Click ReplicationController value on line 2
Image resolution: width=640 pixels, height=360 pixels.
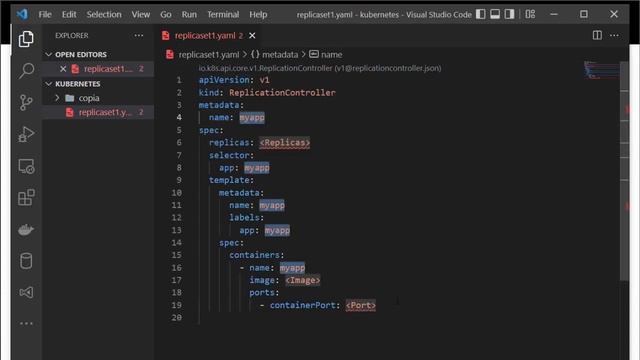click(282, 93)
